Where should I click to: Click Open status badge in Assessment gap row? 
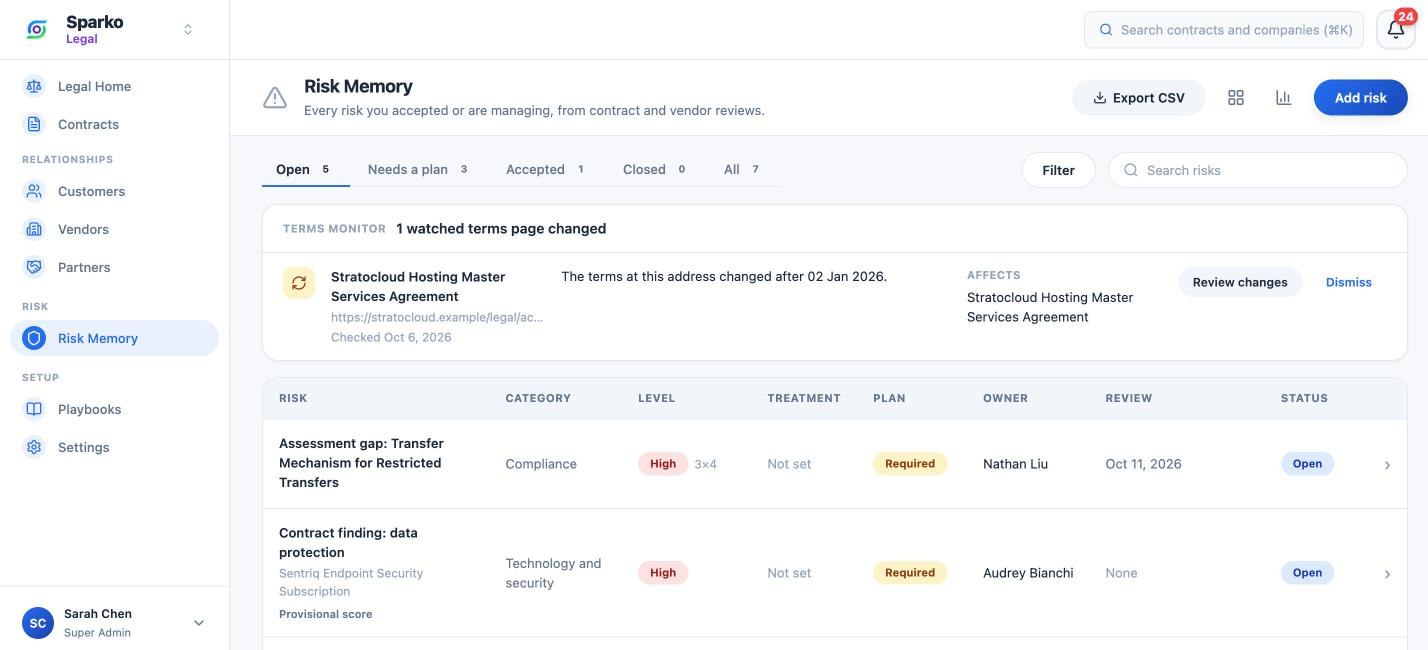(x=1307, y=464)
